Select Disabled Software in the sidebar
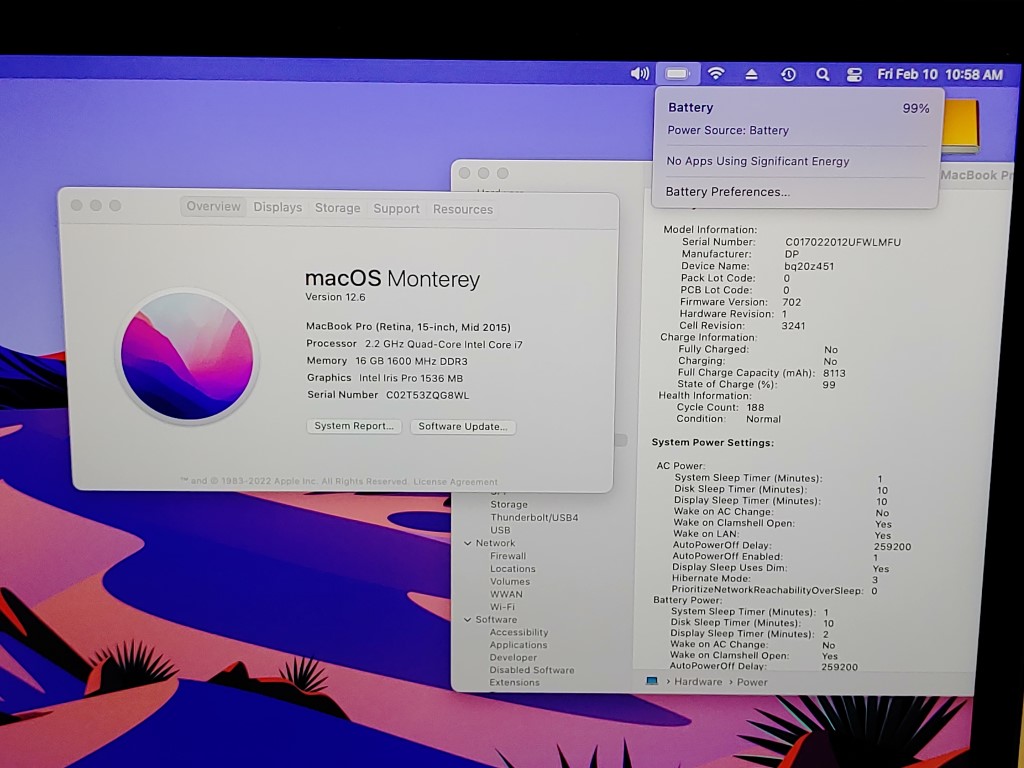The image size is (1024, 768). pyautogui.click(x=532, y=670)
